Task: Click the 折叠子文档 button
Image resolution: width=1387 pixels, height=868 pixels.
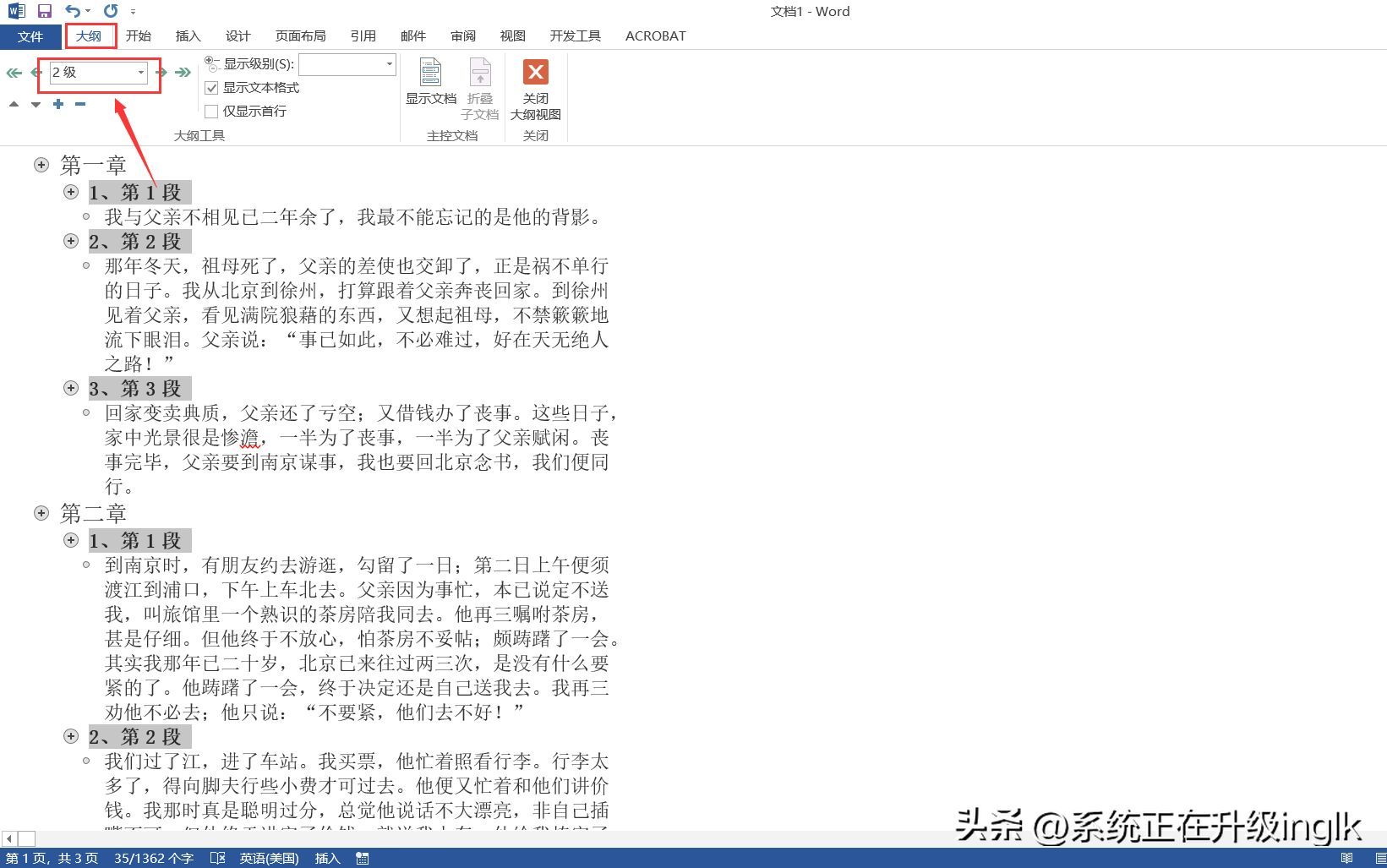Action: [479, 90]
